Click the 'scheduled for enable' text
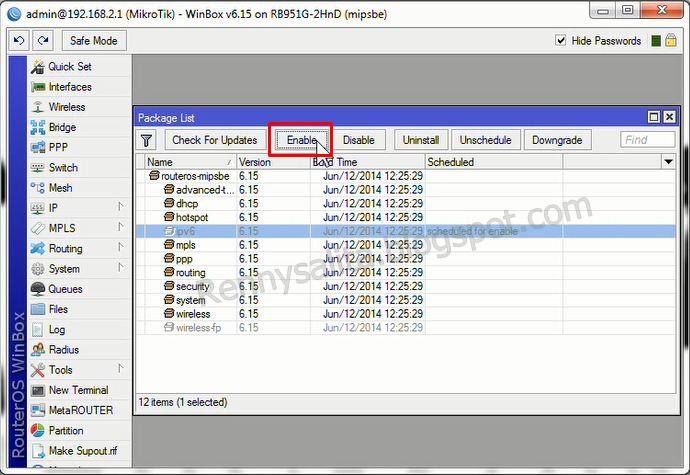 472,231
